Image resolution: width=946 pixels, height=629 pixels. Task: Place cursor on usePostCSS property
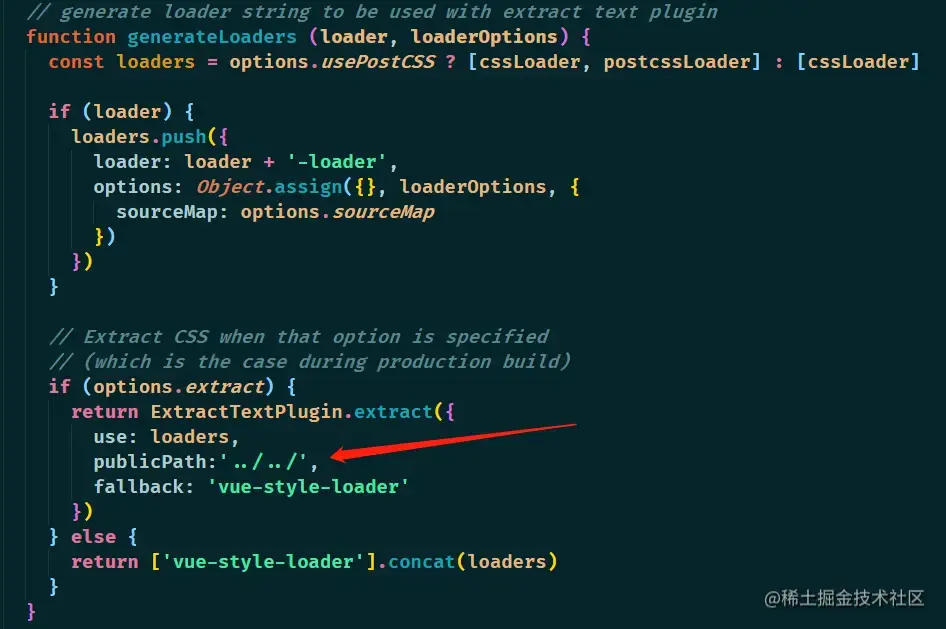[378, 62]
